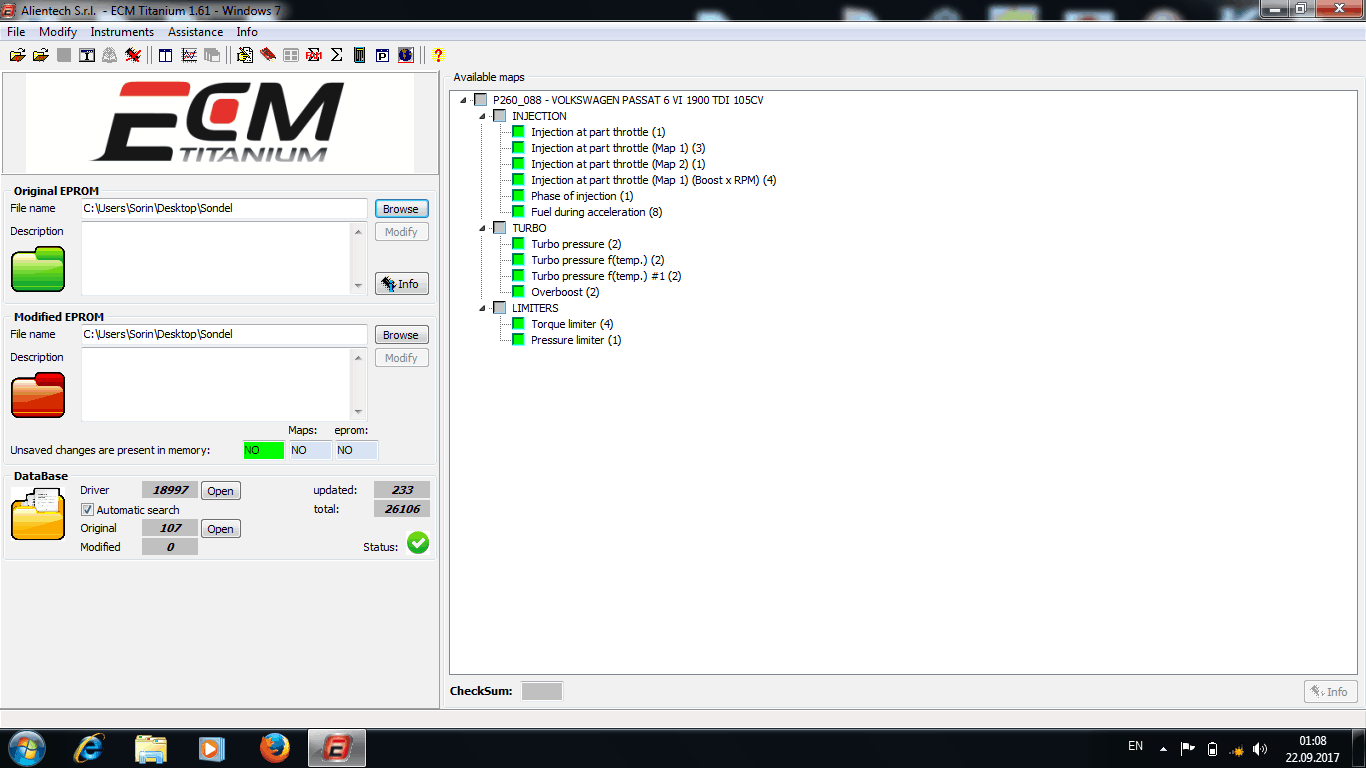The height and width of the screenshot is (768, 1366).
Task: Click down arrow of Original EPROM description scrollbar
Action: (x=359, y=286)
